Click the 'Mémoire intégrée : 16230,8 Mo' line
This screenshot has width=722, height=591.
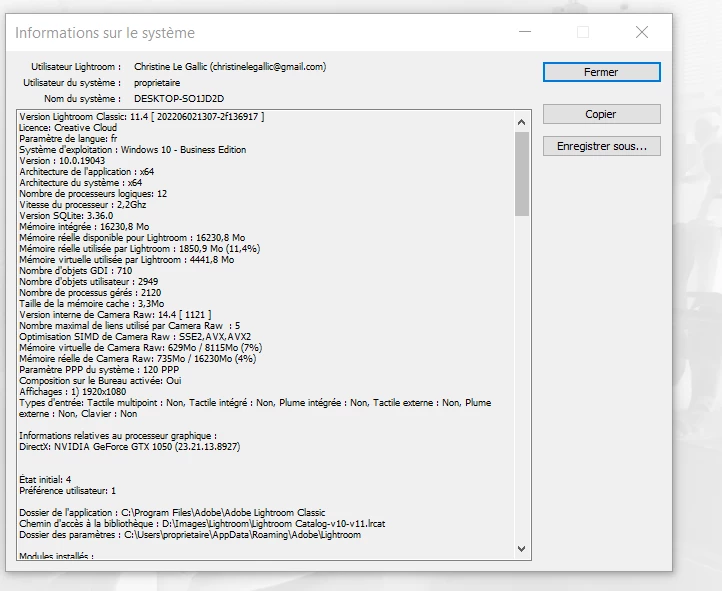pyautogui.click(x=84, y=227)
